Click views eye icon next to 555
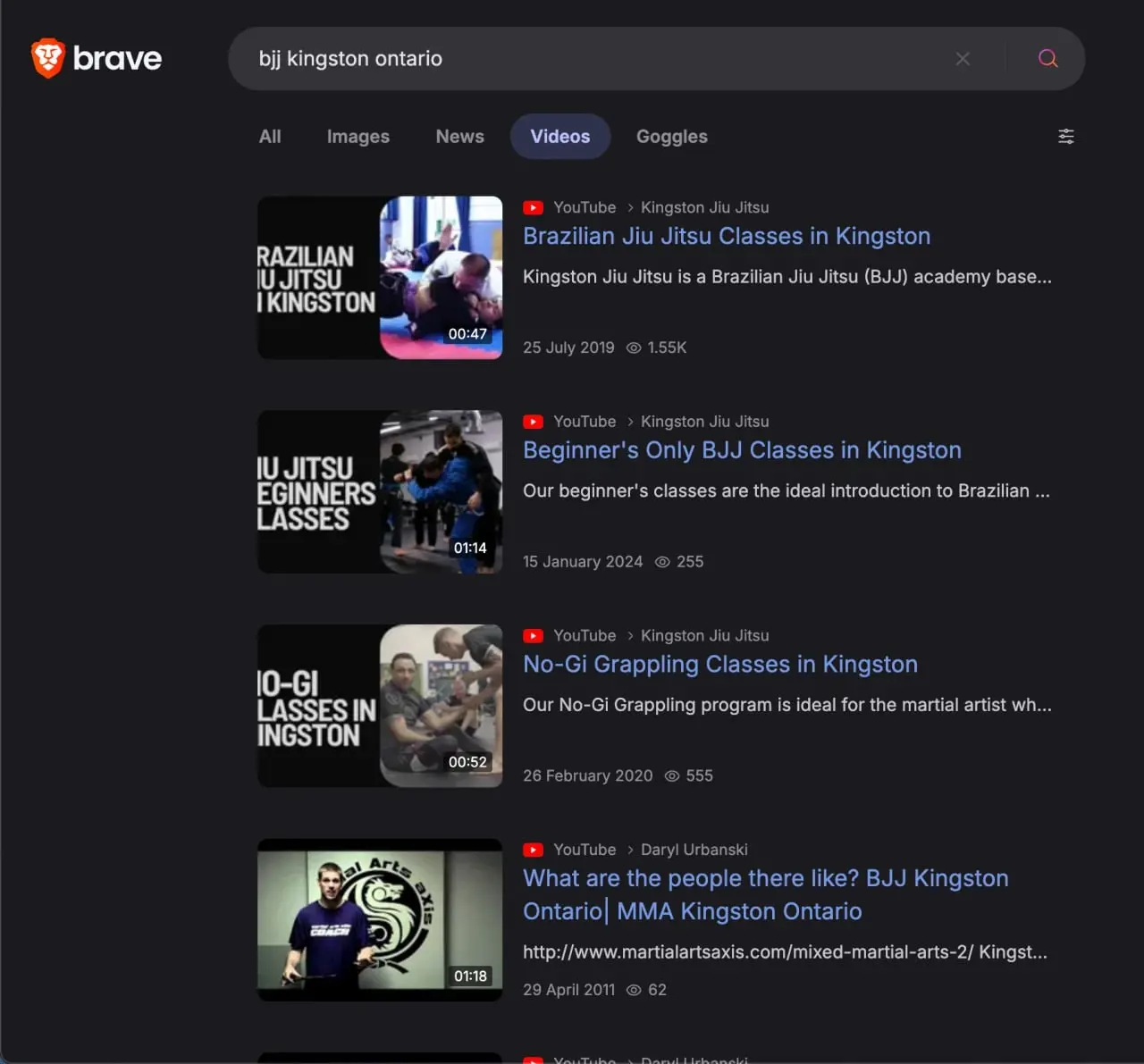Viewport: 1144px width, 1064px height. point(672,776)
